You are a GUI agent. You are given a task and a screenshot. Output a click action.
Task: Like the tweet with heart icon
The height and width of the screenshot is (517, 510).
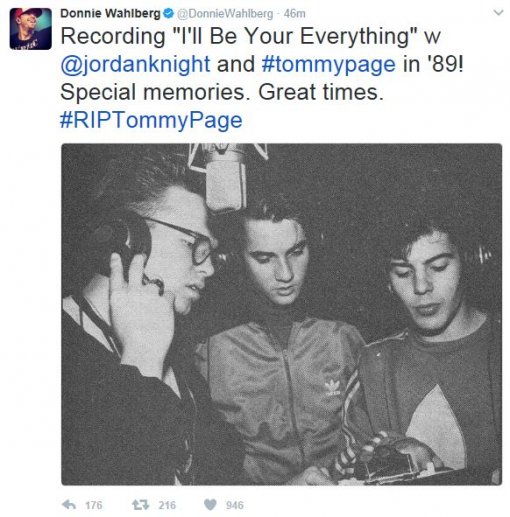pos(210,505)
